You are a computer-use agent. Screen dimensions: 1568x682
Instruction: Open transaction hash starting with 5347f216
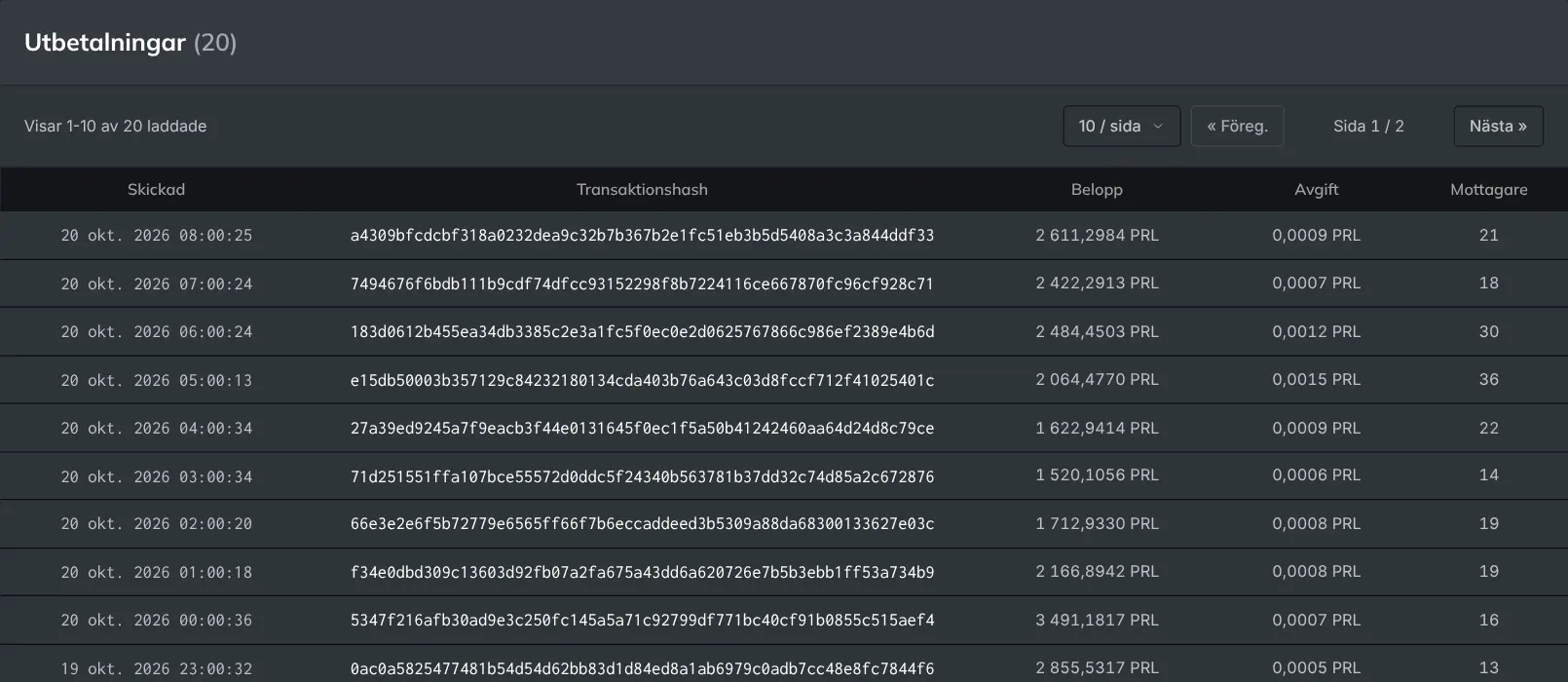(x=642, y=620)
